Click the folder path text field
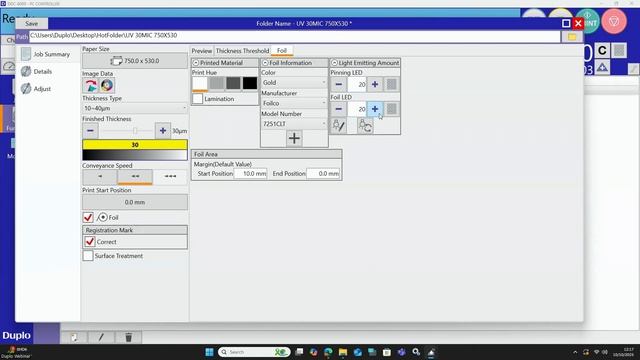This screenshot has width=640, height=360. [294, 36]
